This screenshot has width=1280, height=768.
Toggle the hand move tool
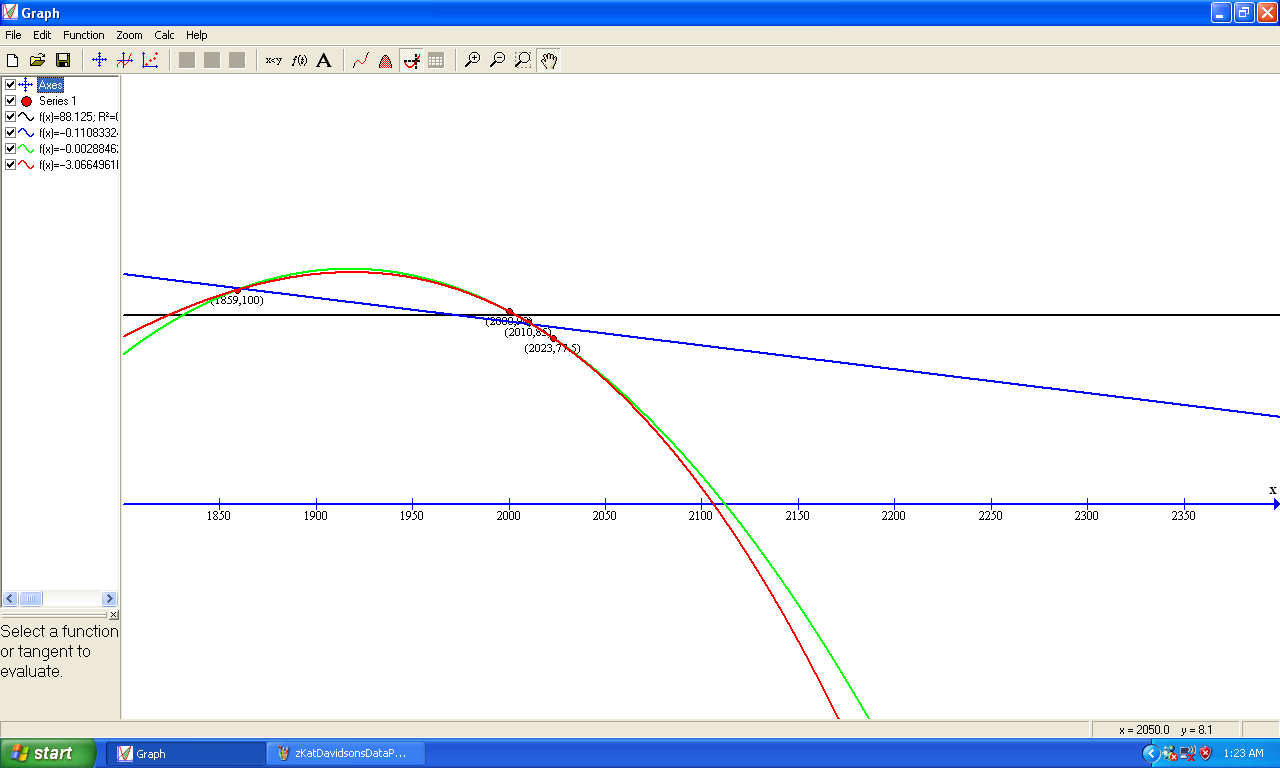(x=548, y=60)
